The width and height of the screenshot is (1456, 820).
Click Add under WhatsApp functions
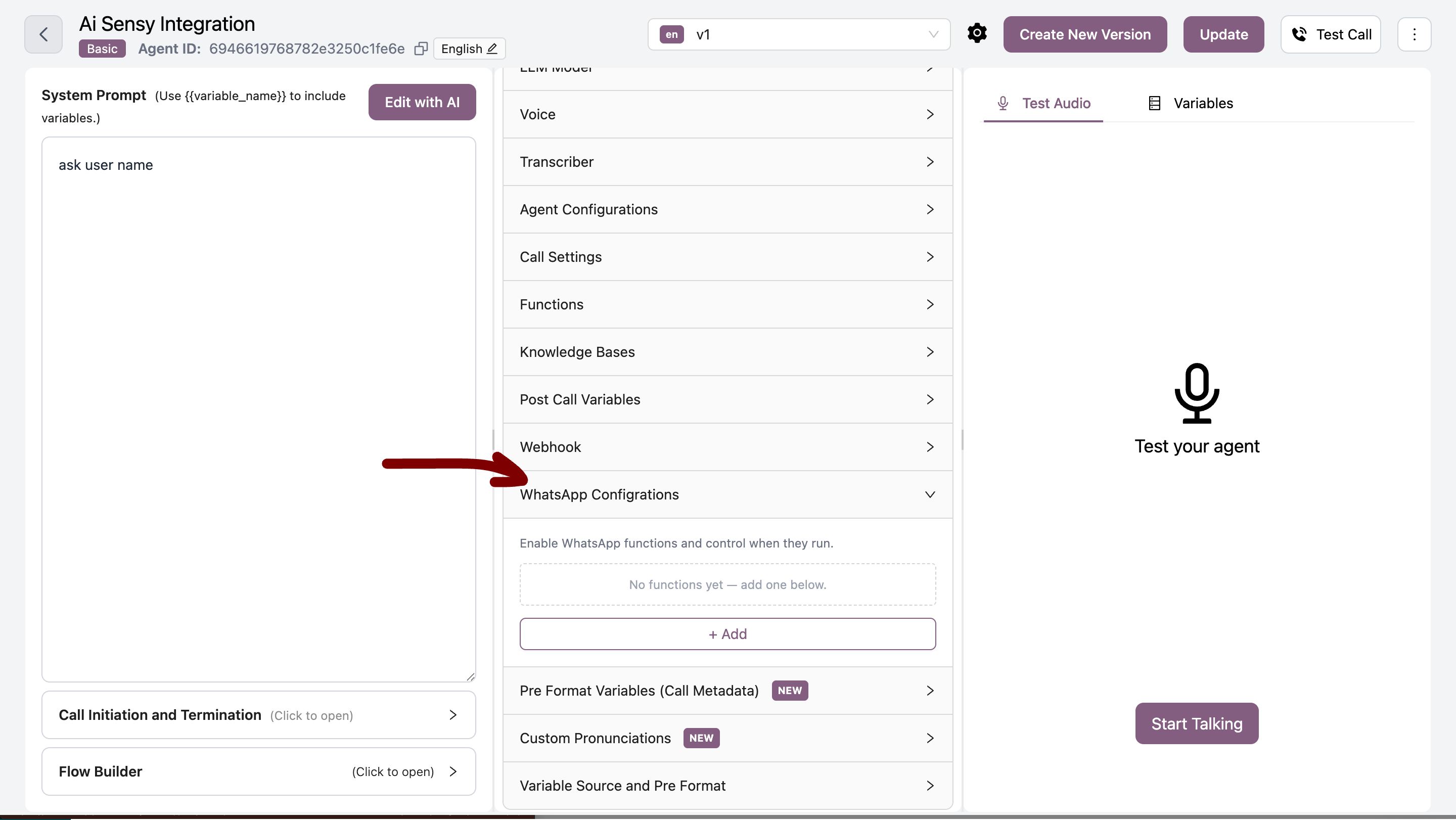(x=727, y=633)
